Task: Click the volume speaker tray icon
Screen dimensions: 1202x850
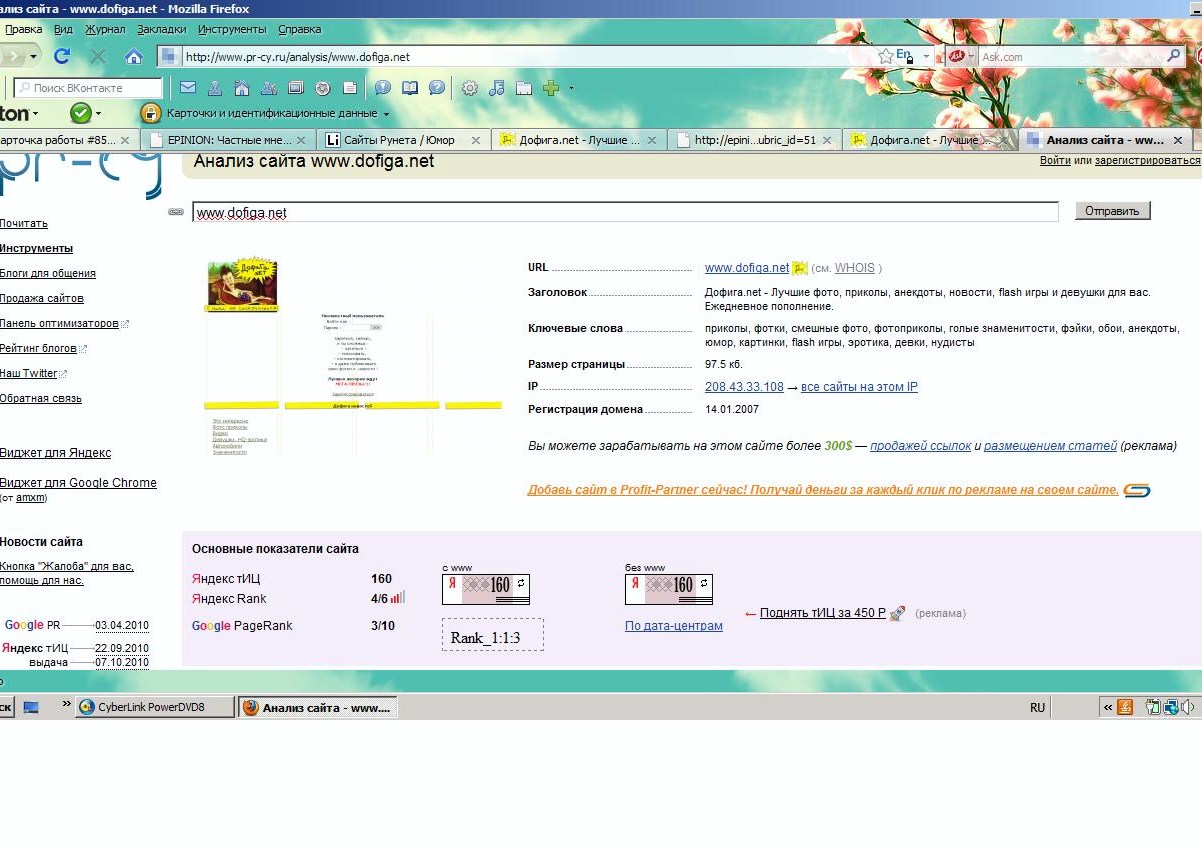Action: [x=1187, y=707]
